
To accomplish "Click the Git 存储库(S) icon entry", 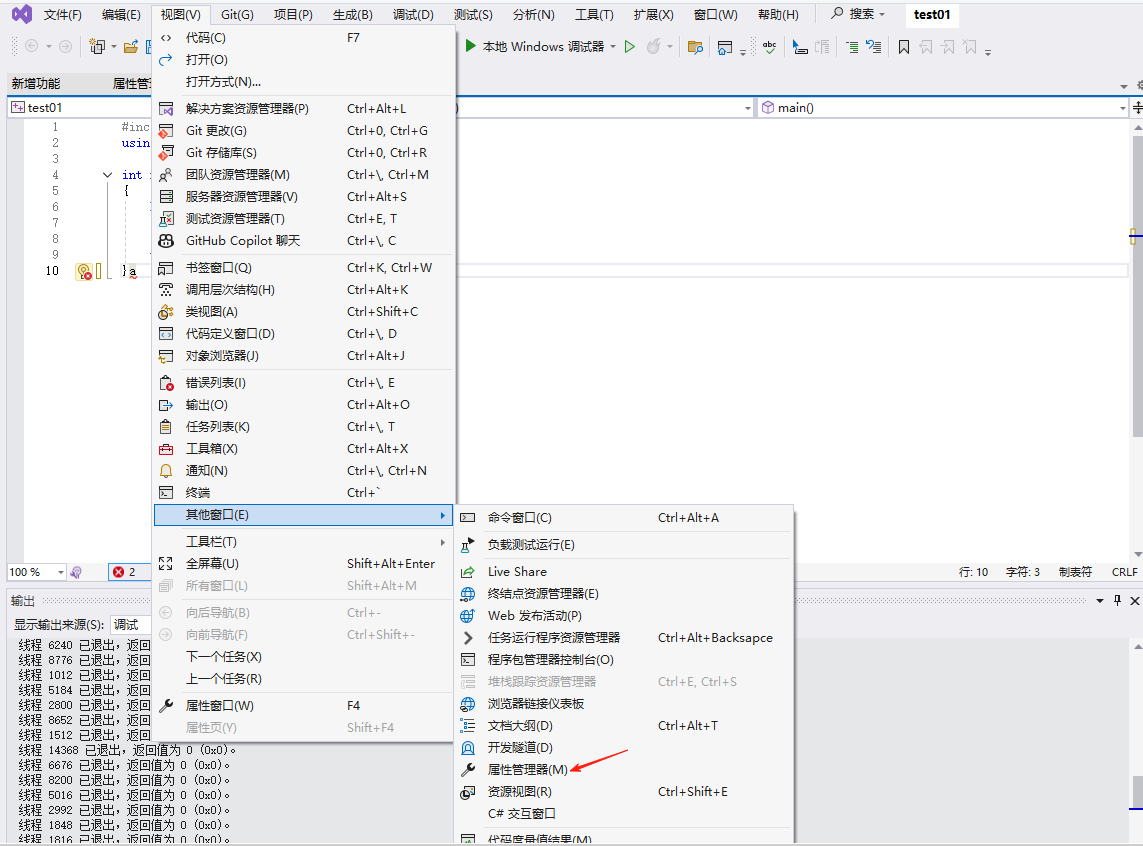I will click(303, 152).
